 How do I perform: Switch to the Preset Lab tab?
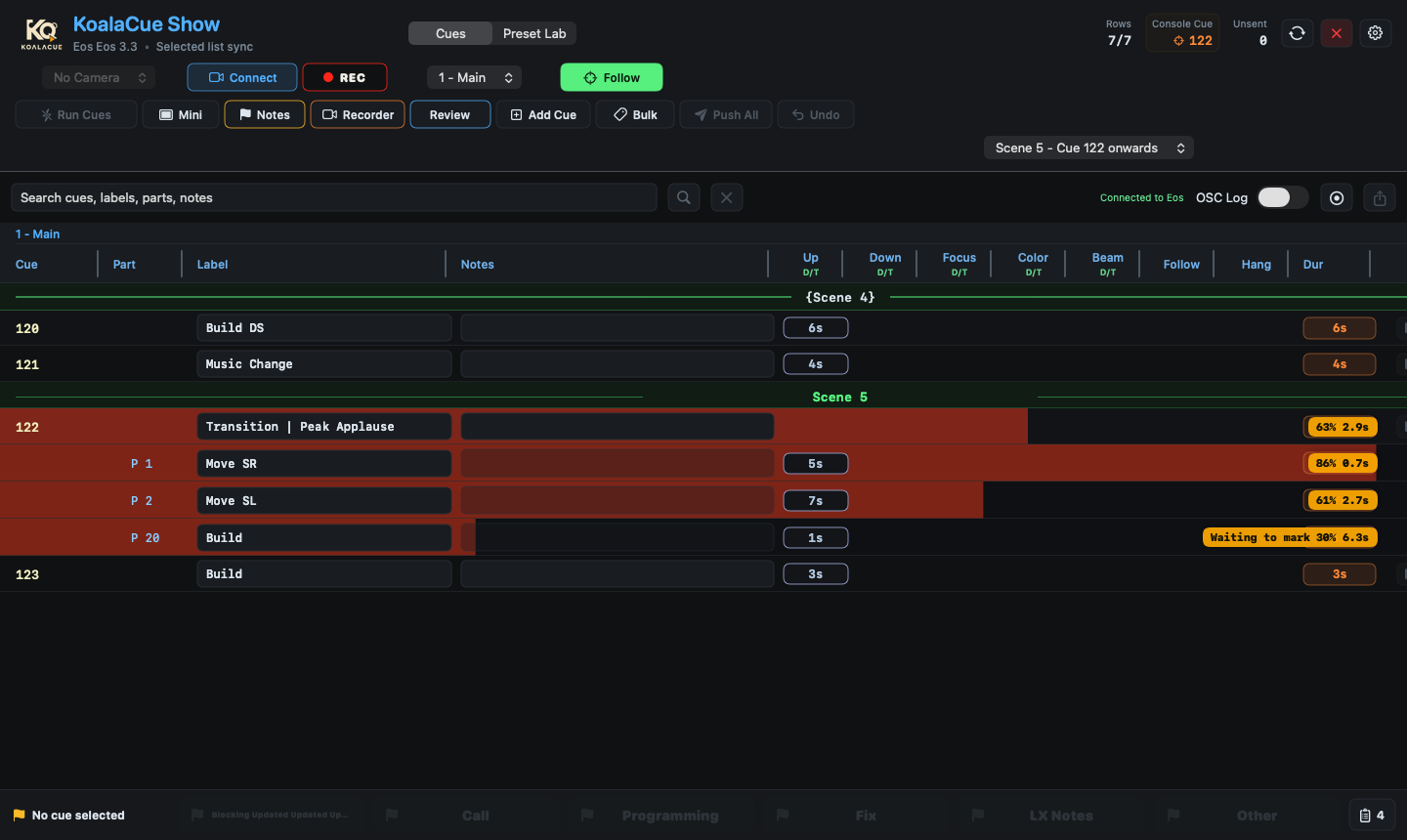[x=534, y=33]
